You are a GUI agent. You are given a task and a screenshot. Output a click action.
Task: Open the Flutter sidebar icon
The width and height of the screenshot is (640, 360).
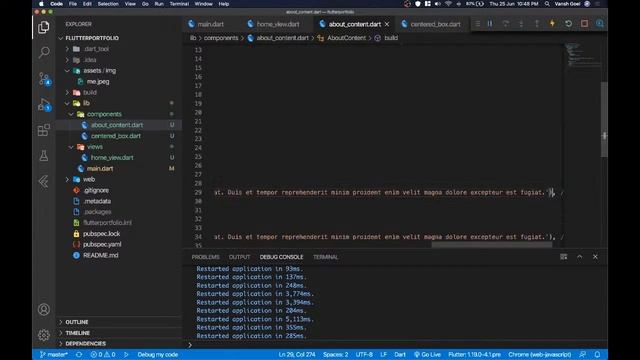(44, 181)
